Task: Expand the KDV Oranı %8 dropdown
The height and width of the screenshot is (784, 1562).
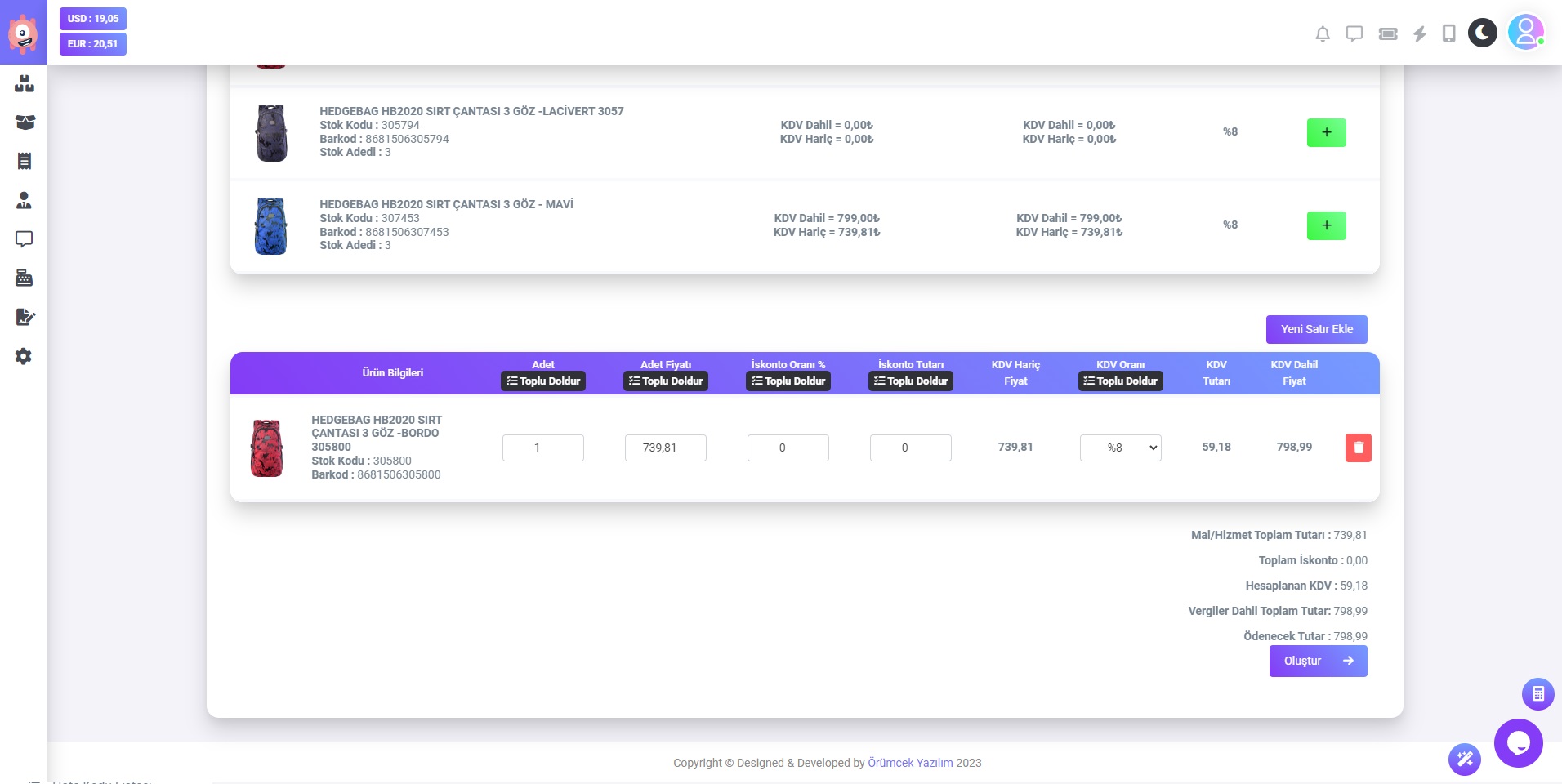Action: tap(1120, 448)
